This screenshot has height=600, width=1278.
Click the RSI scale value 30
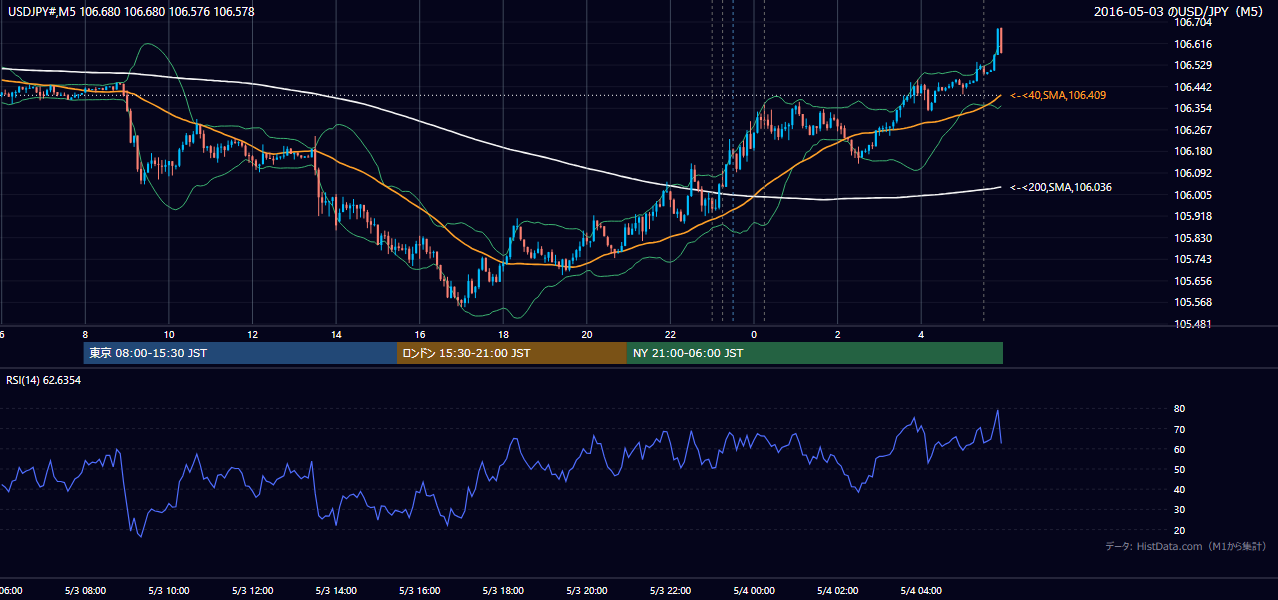(1180, 510)
